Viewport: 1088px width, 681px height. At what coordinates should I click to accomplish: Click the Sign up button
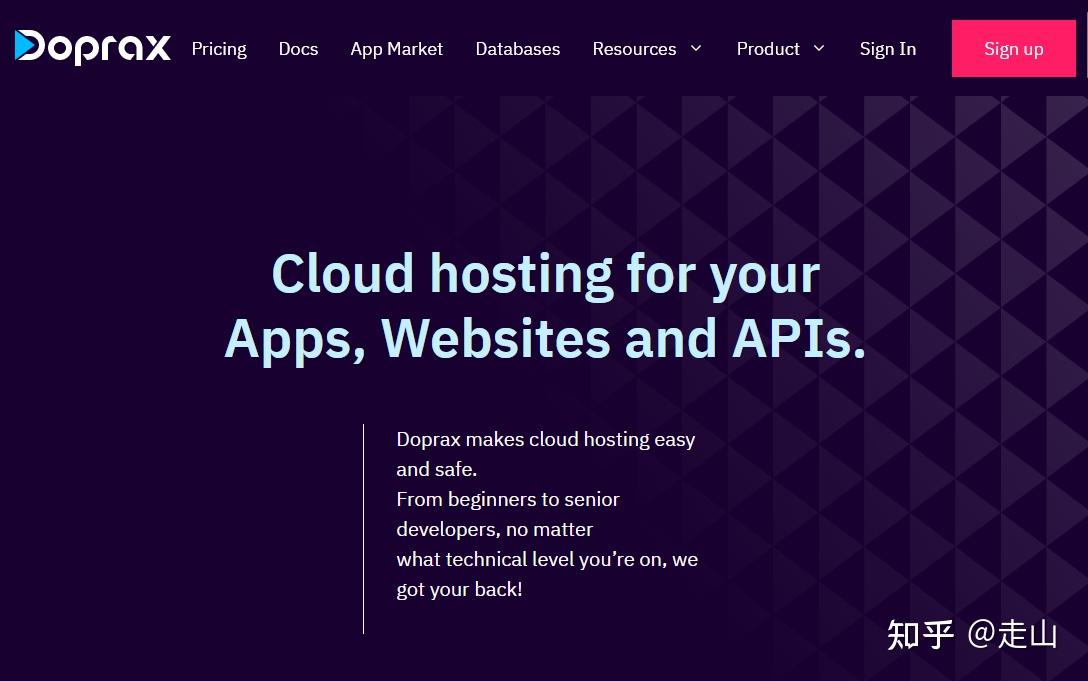1014,49
